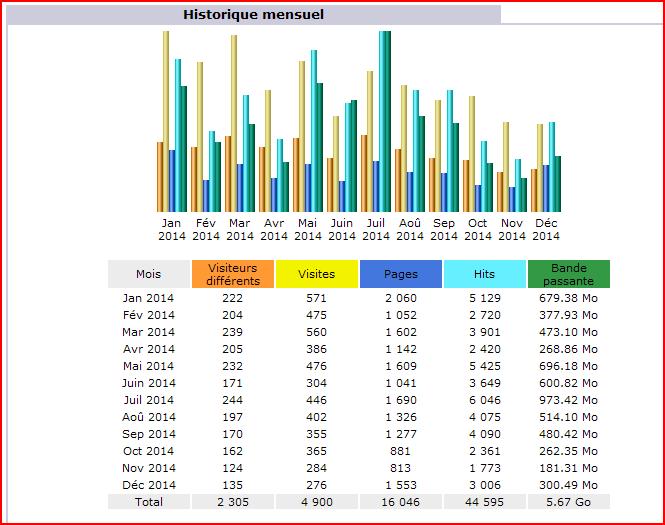Click the total hits value '44 595'
This screenshot has height=525, width=665.
pyautogui.click(x=484, y=502)
